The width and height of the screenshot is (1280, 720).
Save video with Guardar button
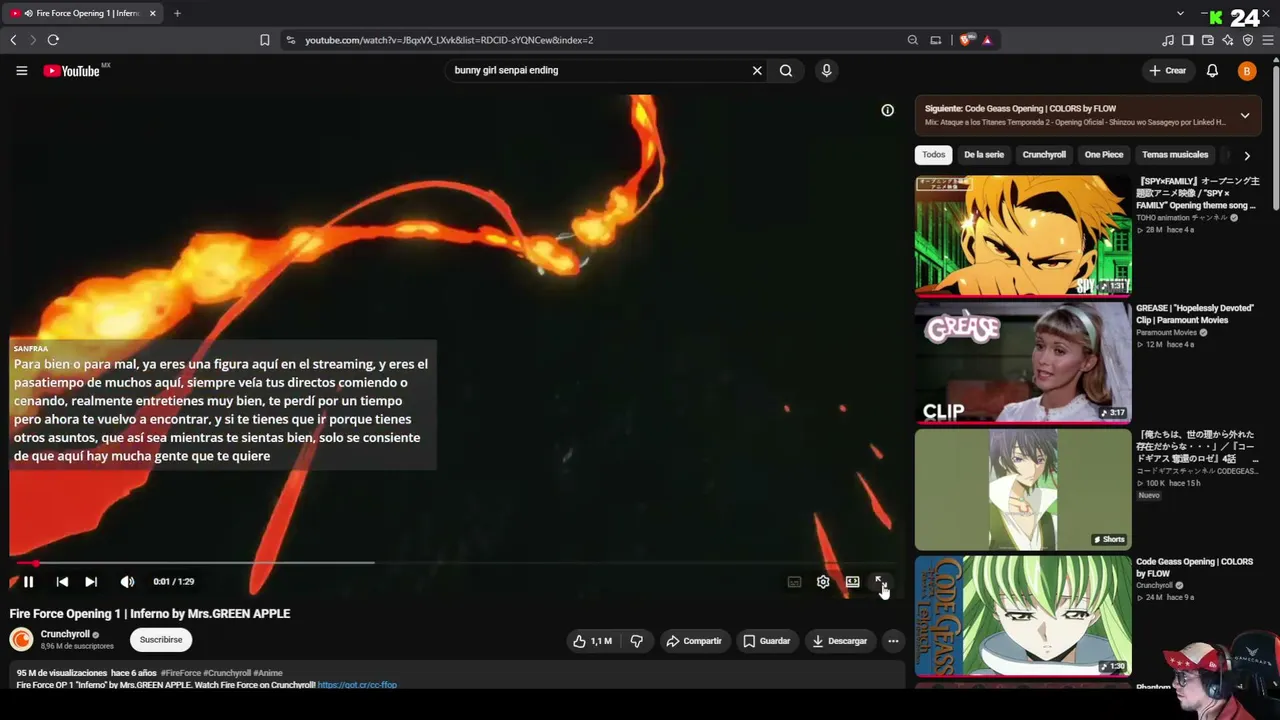pos(766,641)
